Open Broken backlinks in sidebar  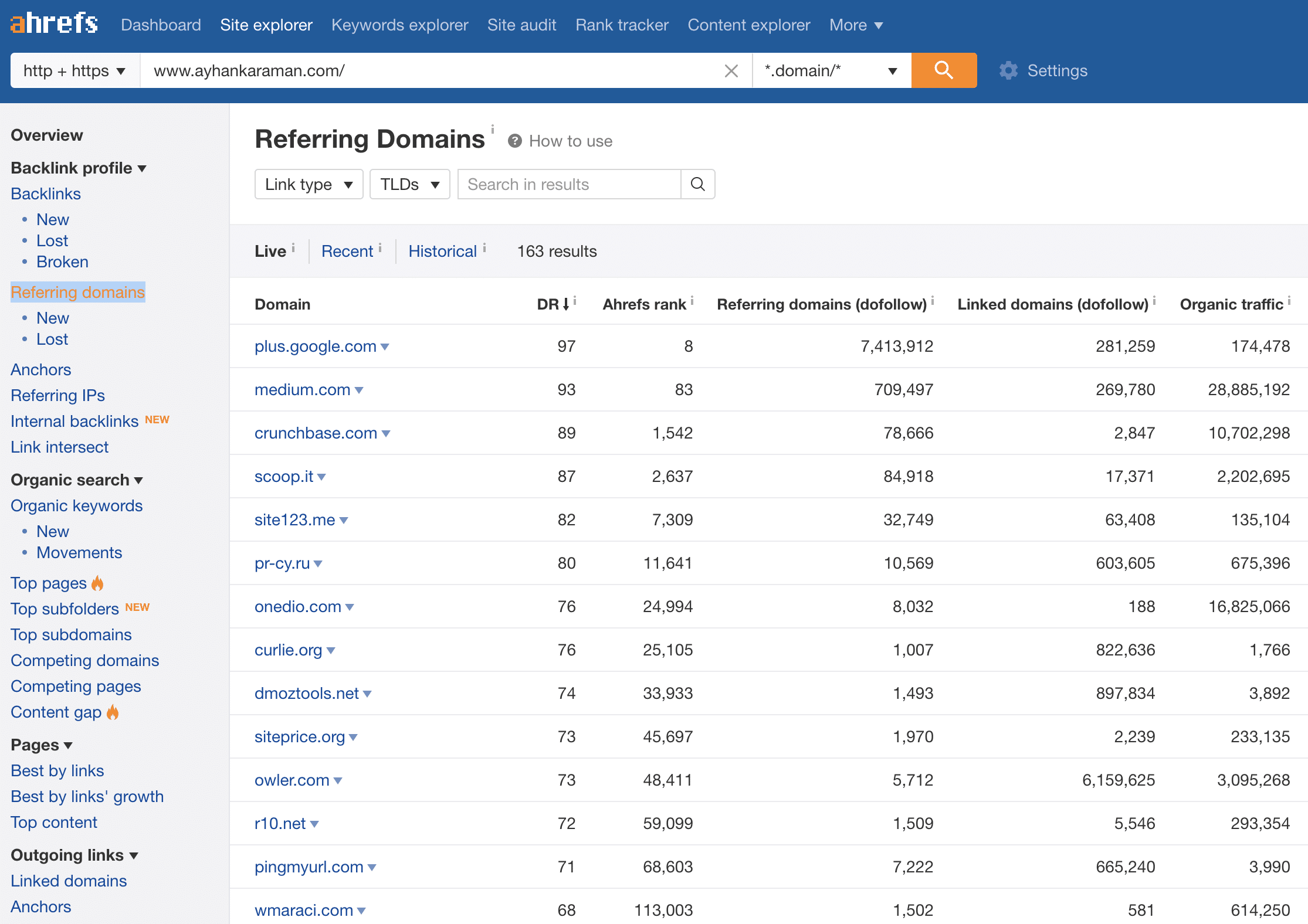pyautogui.click(x=62, y=261)
